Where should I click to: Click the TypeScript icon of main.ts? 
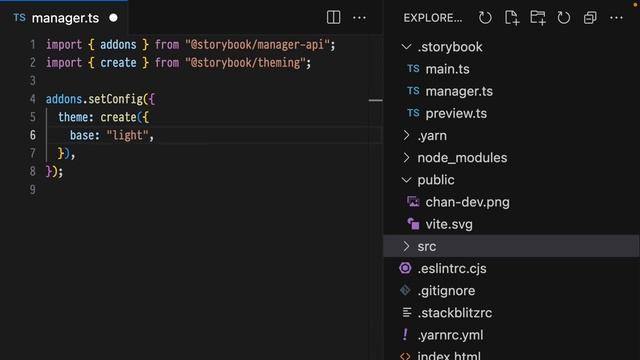413,69
